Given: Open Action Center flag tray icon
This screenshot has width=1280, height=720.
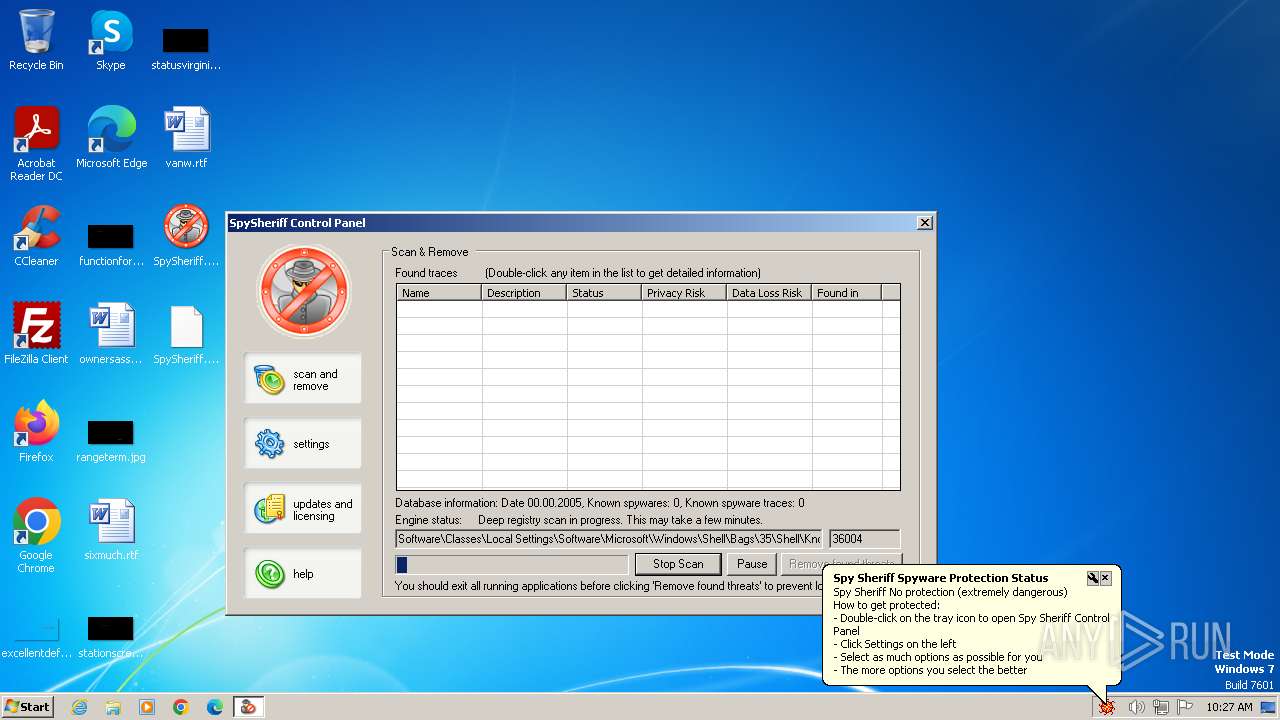Looking at the screenshot, I should click(x=1185, y=707).
